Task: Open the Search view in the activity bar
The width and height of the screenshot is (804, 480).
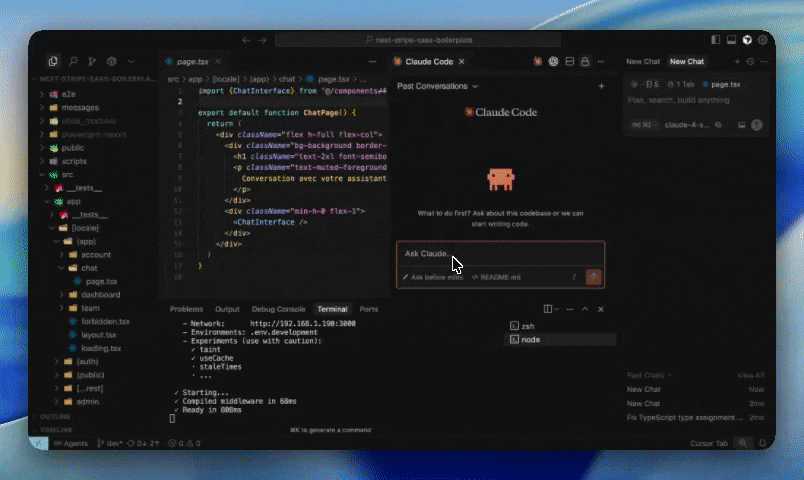Action: click(x=73, y=62)
